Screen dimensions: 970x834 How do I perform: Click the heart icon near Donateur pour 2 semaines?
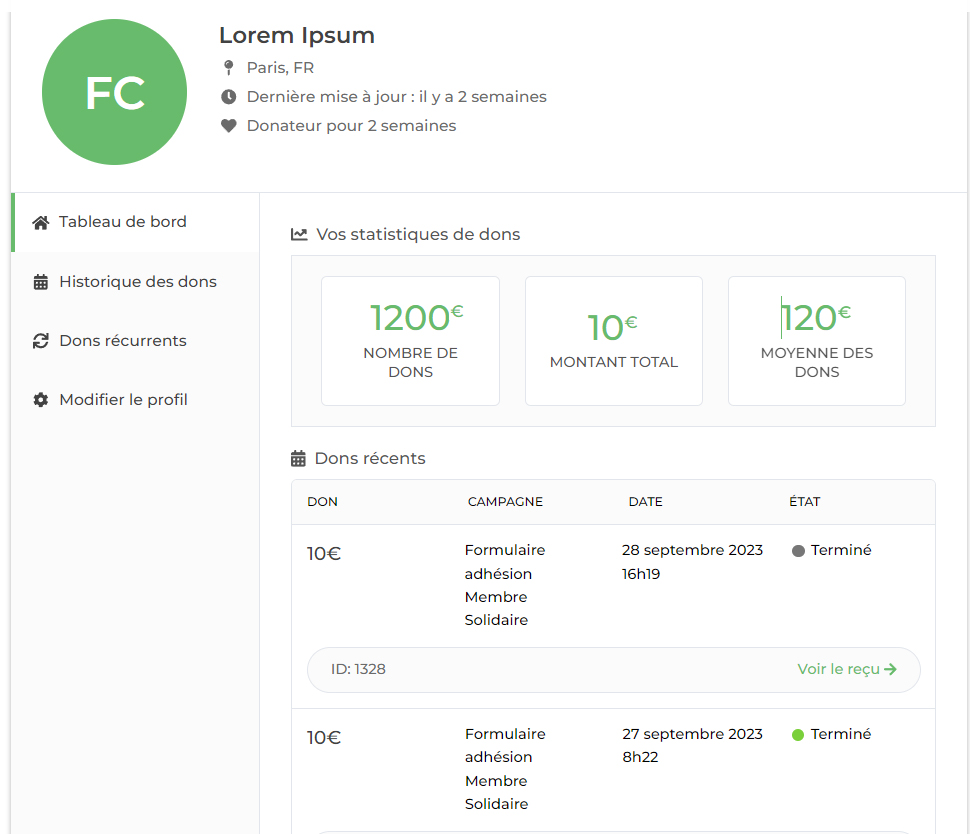click(x=229, y=126)
